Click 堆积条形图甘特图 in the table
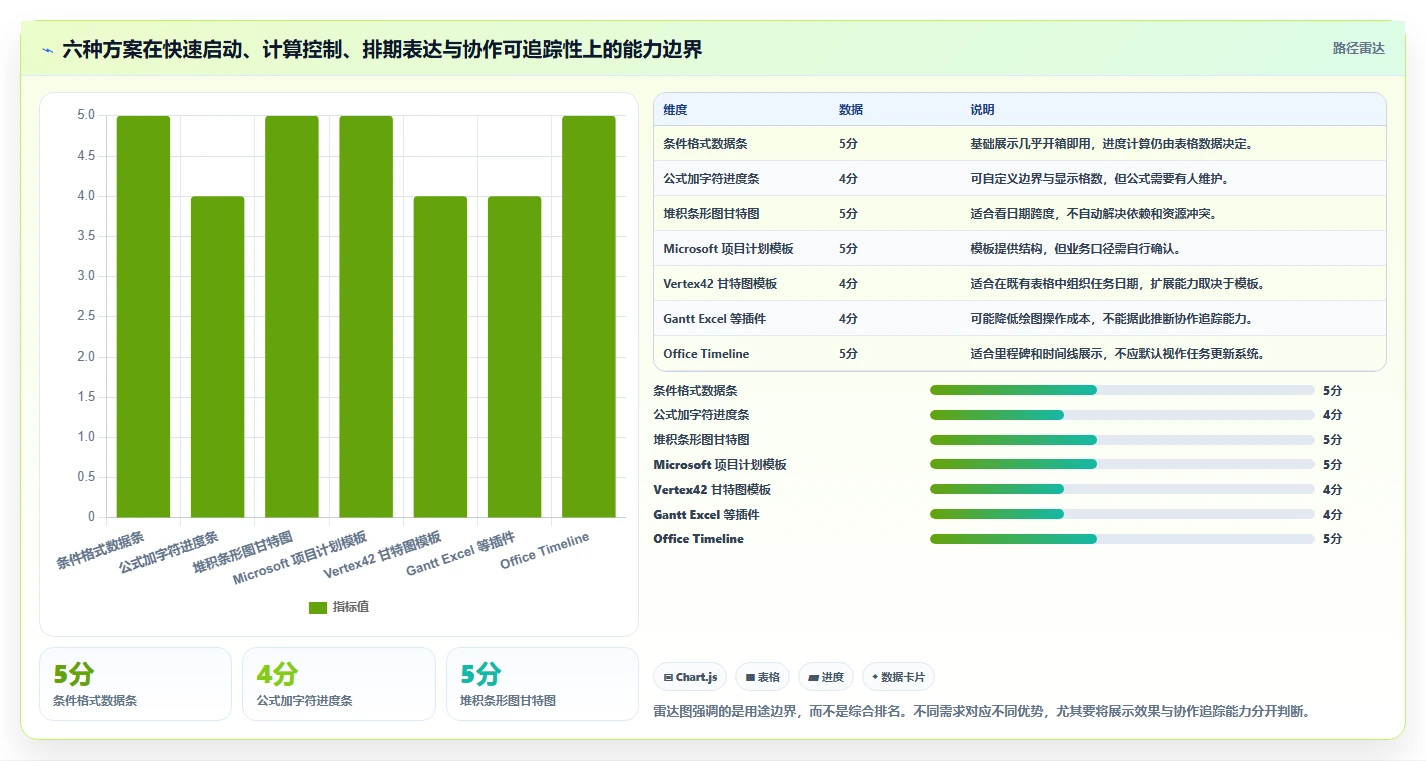This screenshot has width=1426, height=761. 711,214
